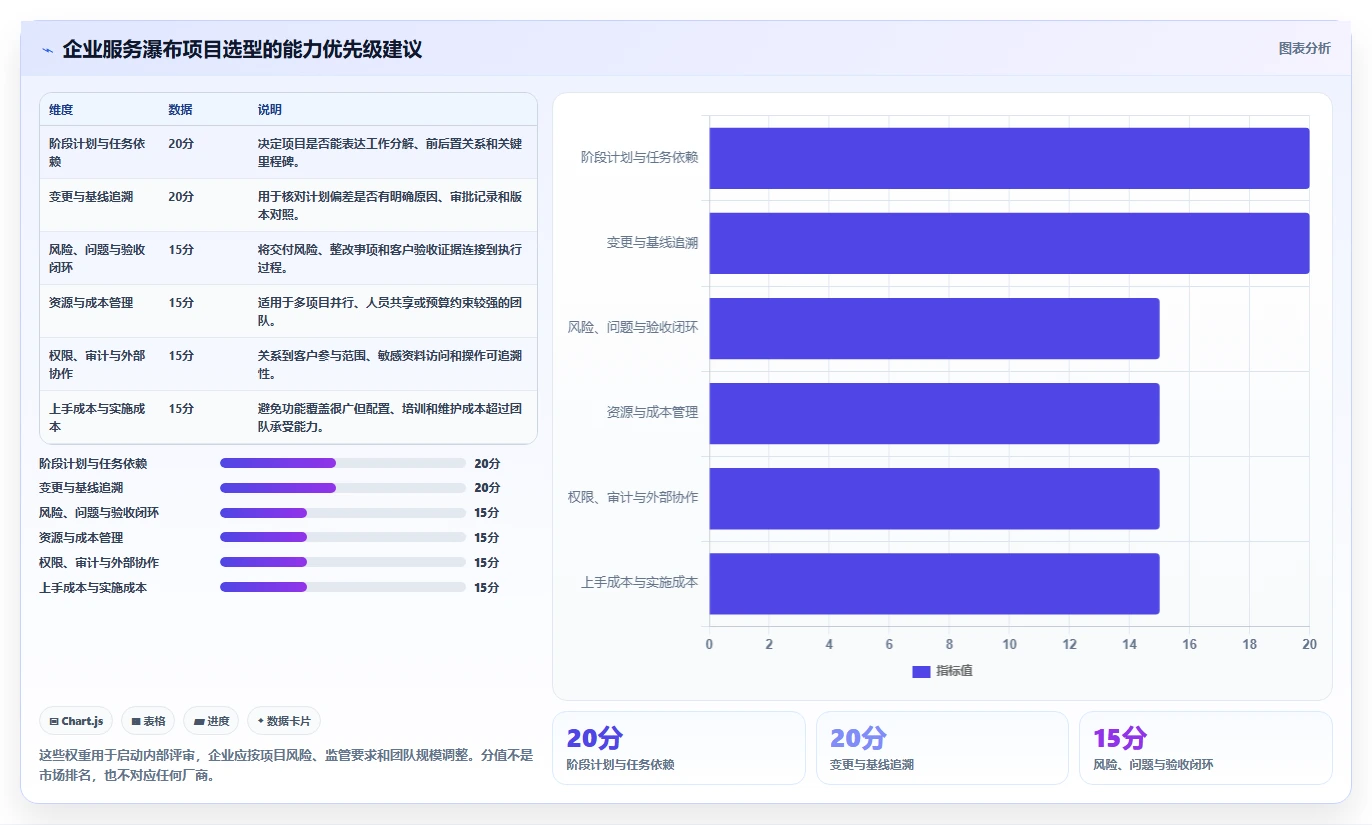This screenshot has height=825, width=1372.
Task: Click the 阶段计划与任务依赖 progress bar
Action: [x=342, y=463]
